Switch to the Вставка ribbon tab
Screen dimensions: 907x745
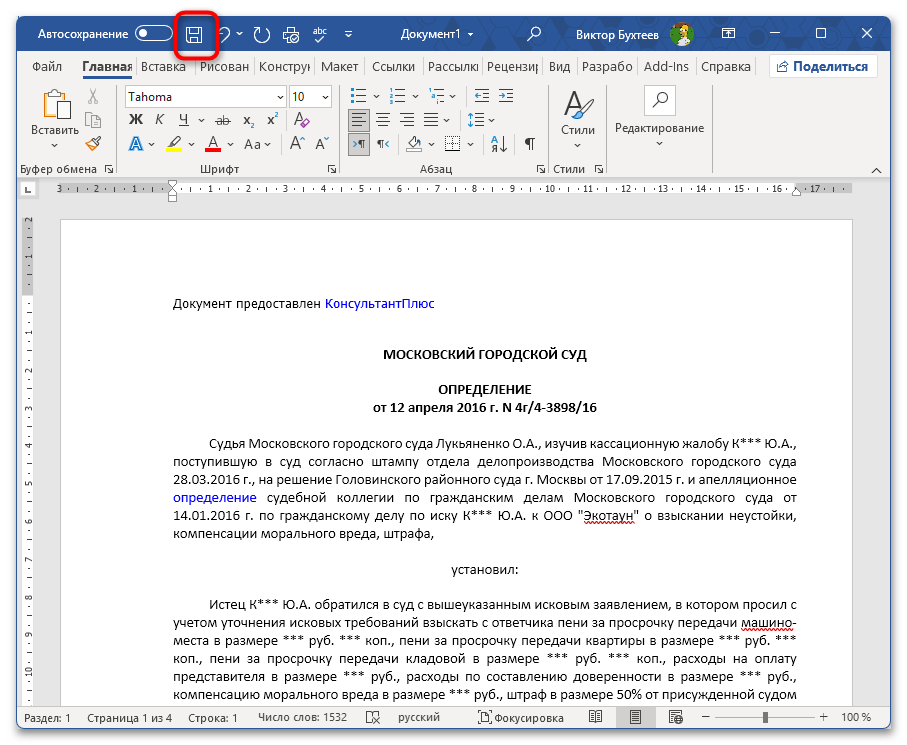pos(155,66)
